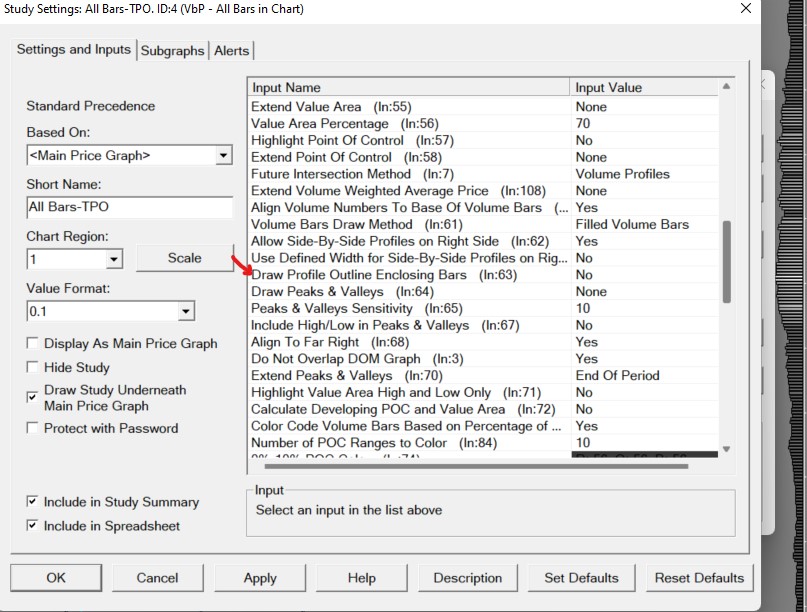
Task: Select Align To Far Right (In:68) row
Action: click(x=484, y=342)
